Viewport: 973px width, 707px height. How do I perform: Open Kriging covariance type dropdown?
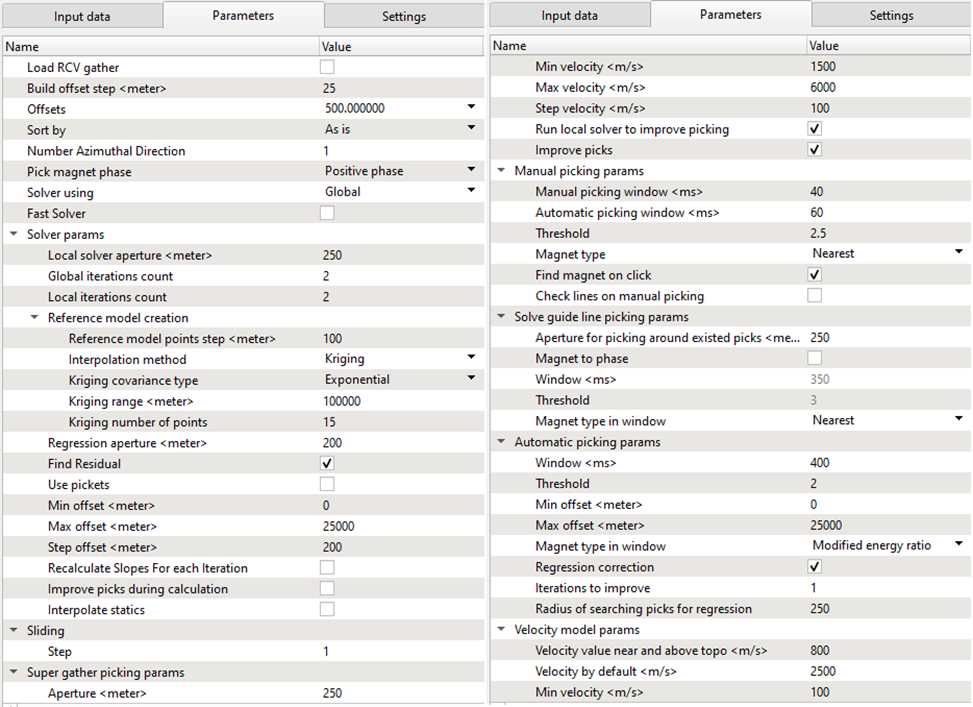pos(470,380)
